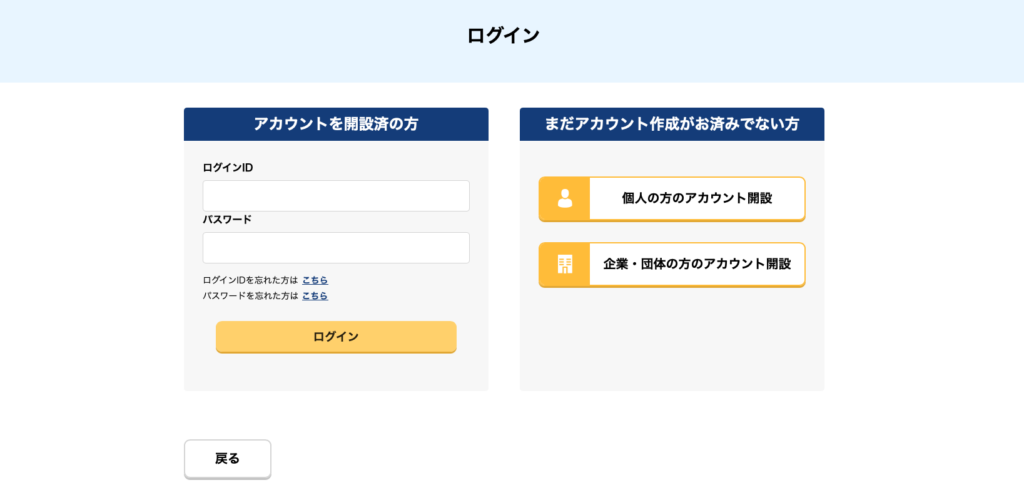Screen dimensions: 1024x500
Task: Follow こちら link for forgotten login ID
Action: [315, 280]
